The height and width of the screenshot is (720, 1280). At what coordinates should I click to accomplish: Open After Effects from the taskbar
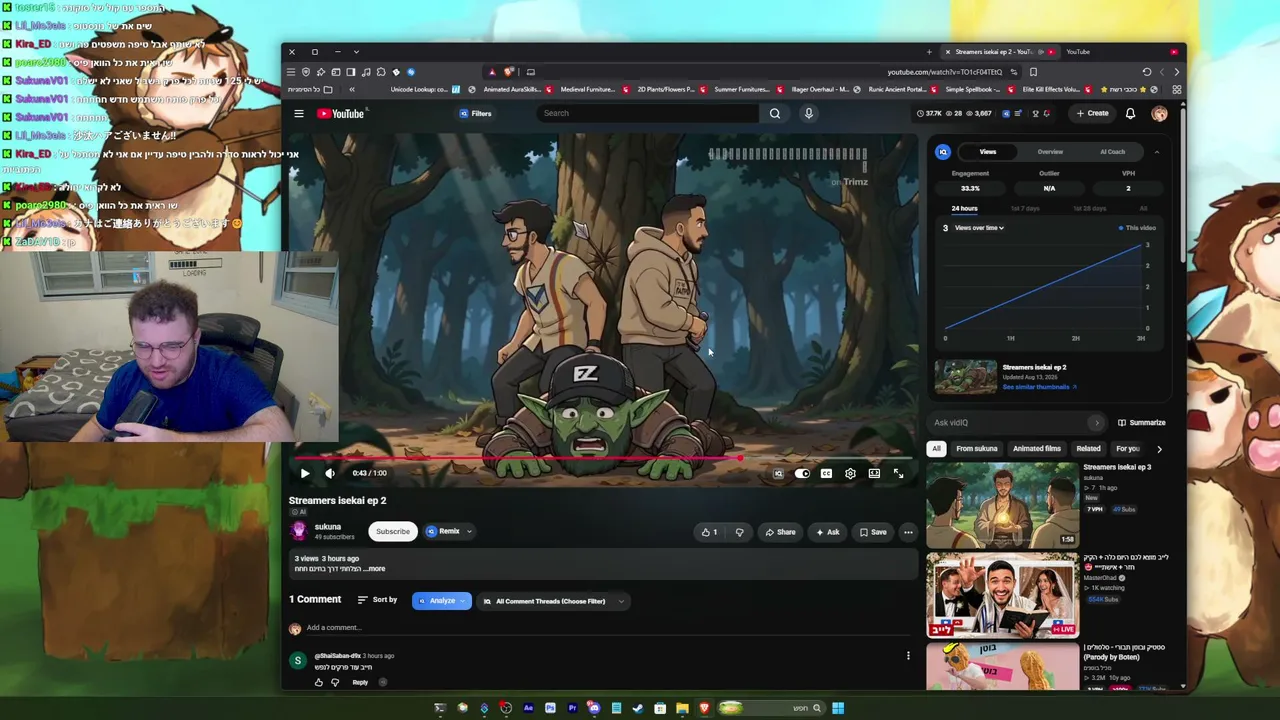click(528, 708)
